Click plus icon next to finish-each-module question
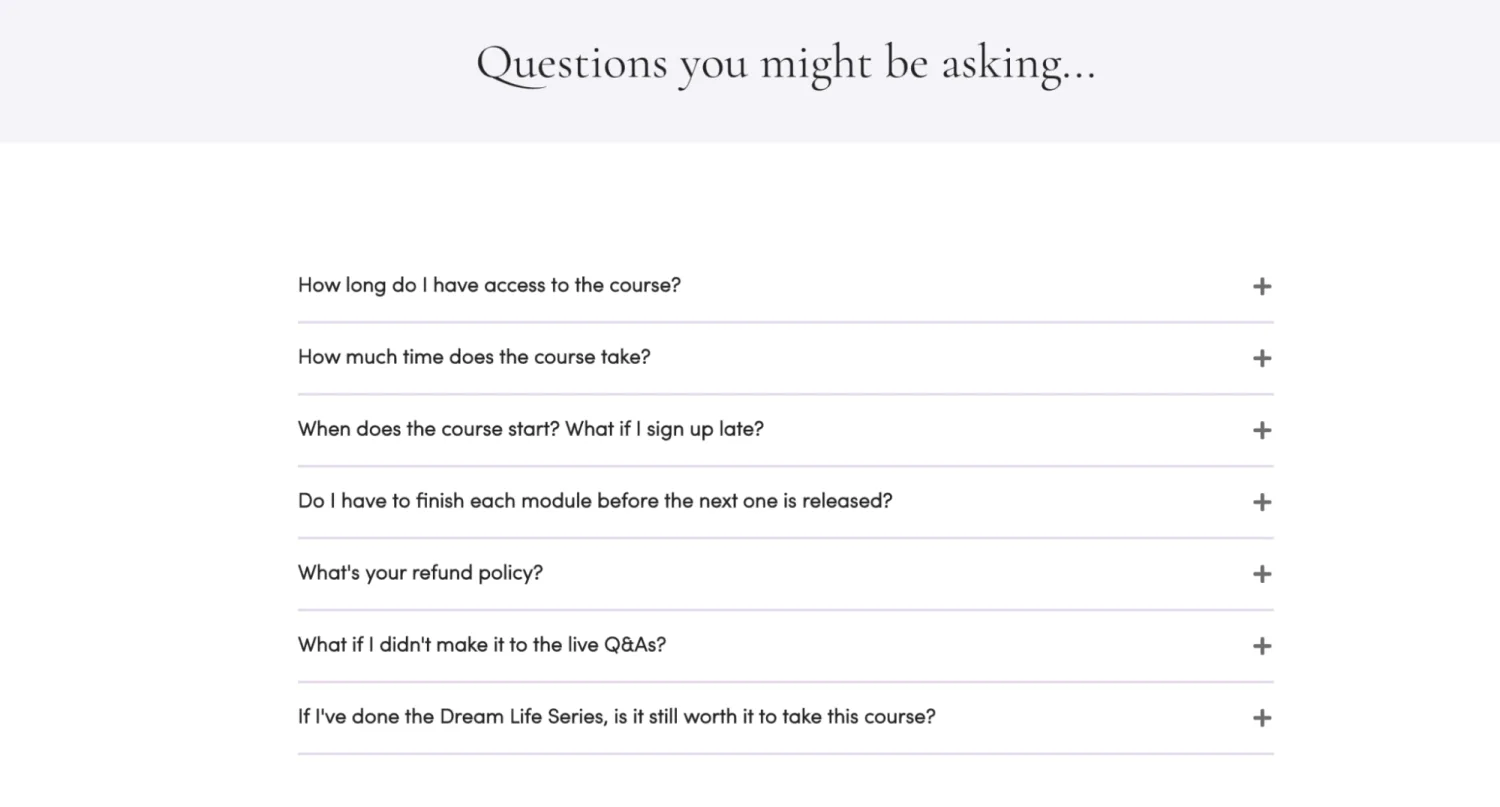This screenshot has height=807, width=1500. [1262, 502]
